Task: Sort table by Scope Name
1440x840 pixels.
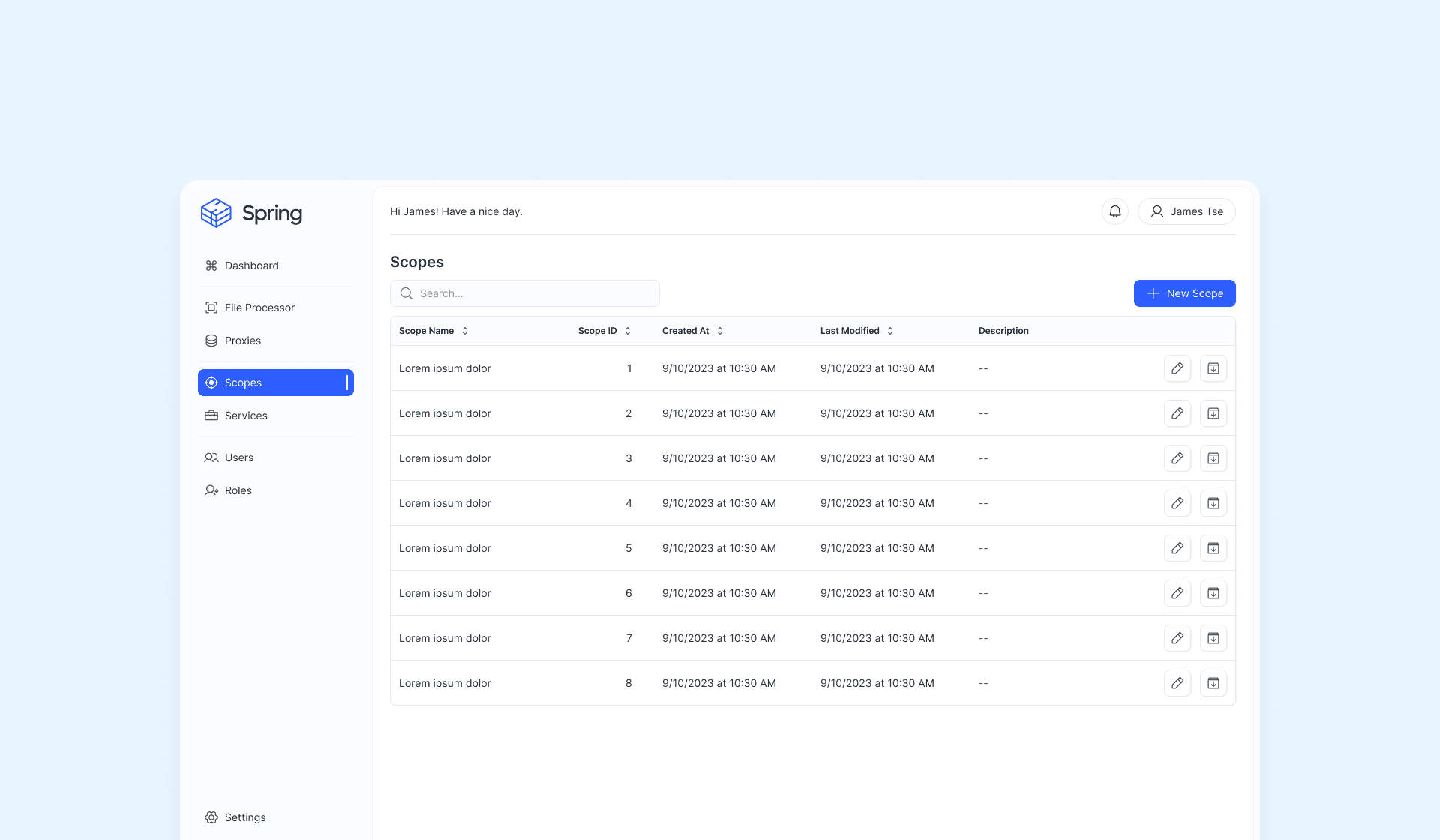Action: 464,331
